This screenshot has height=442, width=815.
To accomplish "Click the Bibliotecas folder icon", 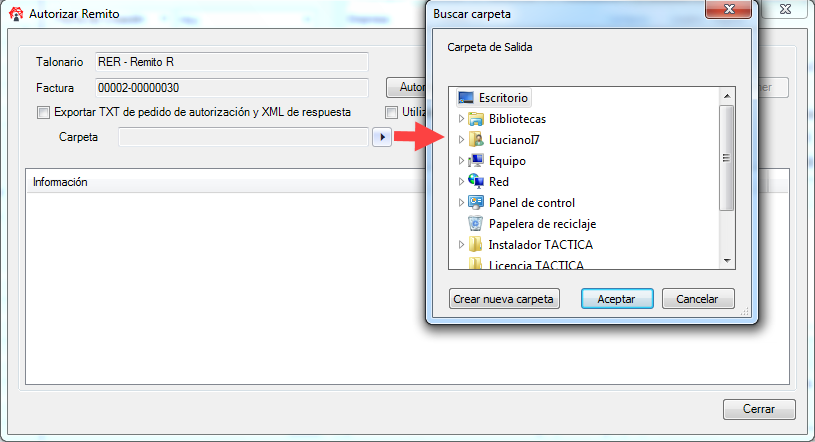I will (x=476, y=119).
